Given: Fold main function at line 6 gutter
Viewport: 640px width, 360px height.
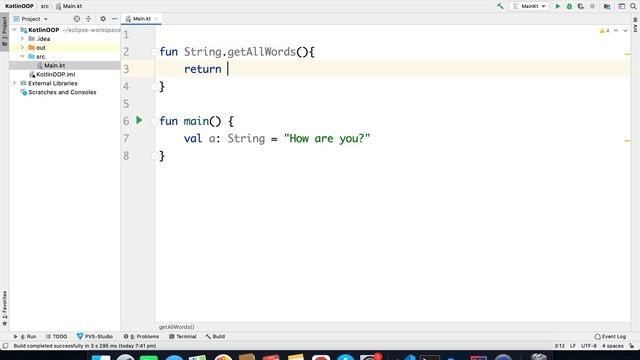Looking at the screenshot, I should click(x=154, y=121).
